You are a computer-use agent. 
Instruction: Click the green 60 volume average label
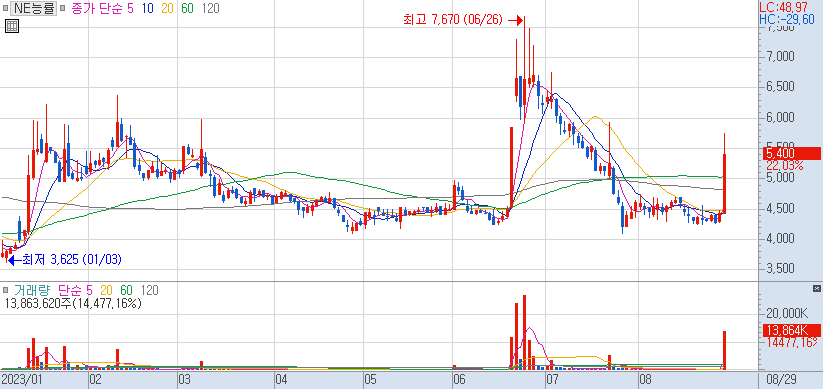click(x=126, y=290)
